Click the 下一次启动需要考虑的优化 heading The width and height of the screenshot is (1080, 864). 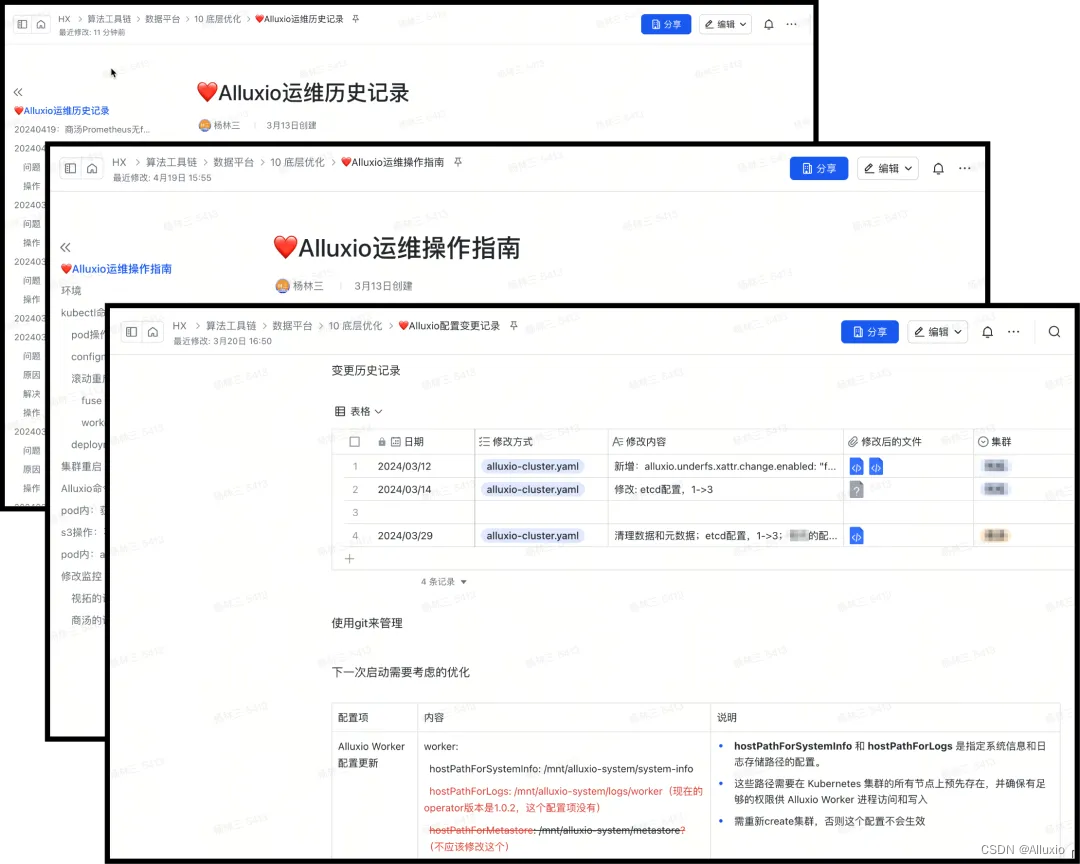click(400, 672)
